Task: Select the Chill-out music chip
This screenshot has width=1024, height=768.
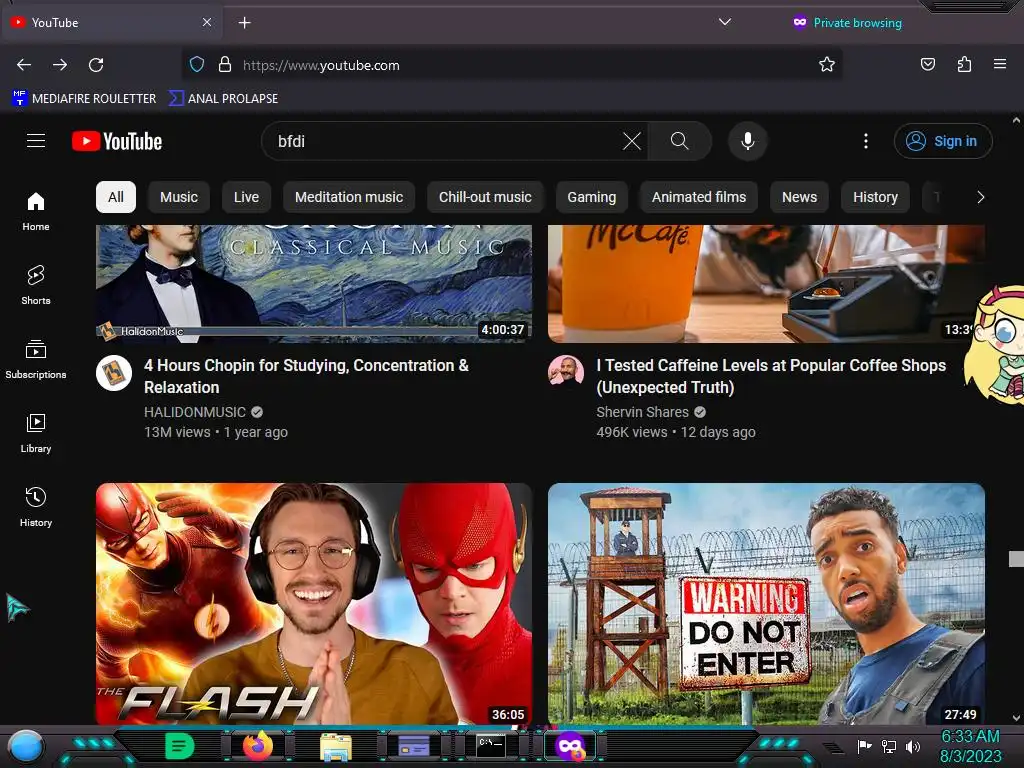Action: click(485, 197)
